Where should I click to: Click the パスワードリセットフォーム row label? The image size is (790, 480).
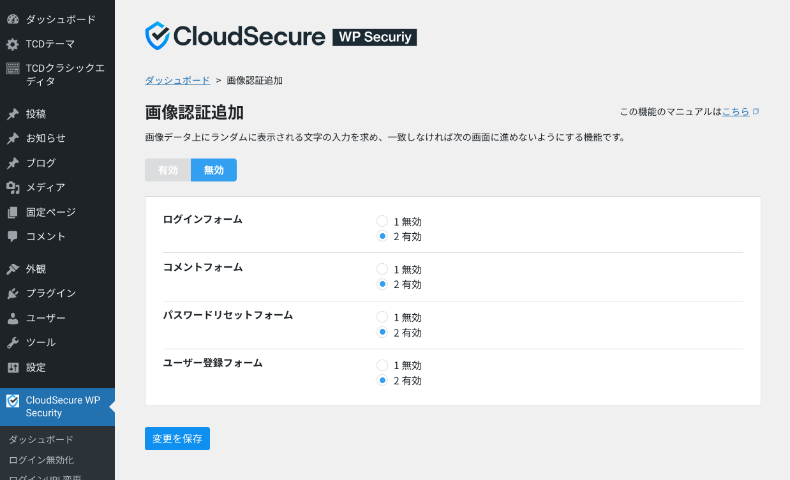[228, 315]
